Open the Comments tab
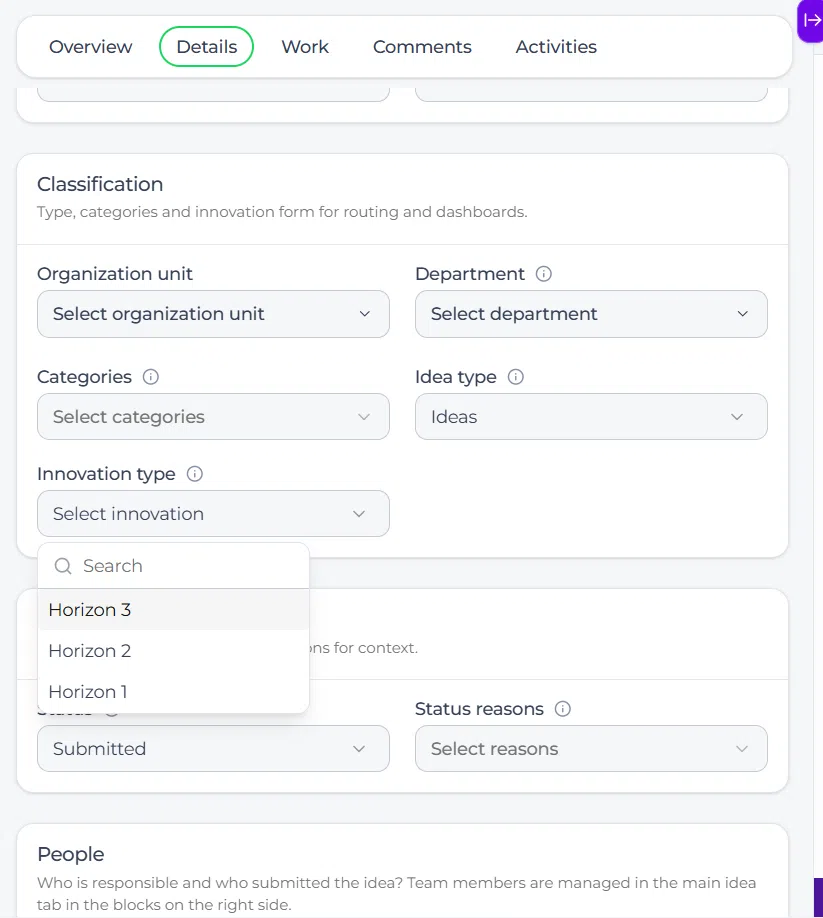 tap(422, 47)
